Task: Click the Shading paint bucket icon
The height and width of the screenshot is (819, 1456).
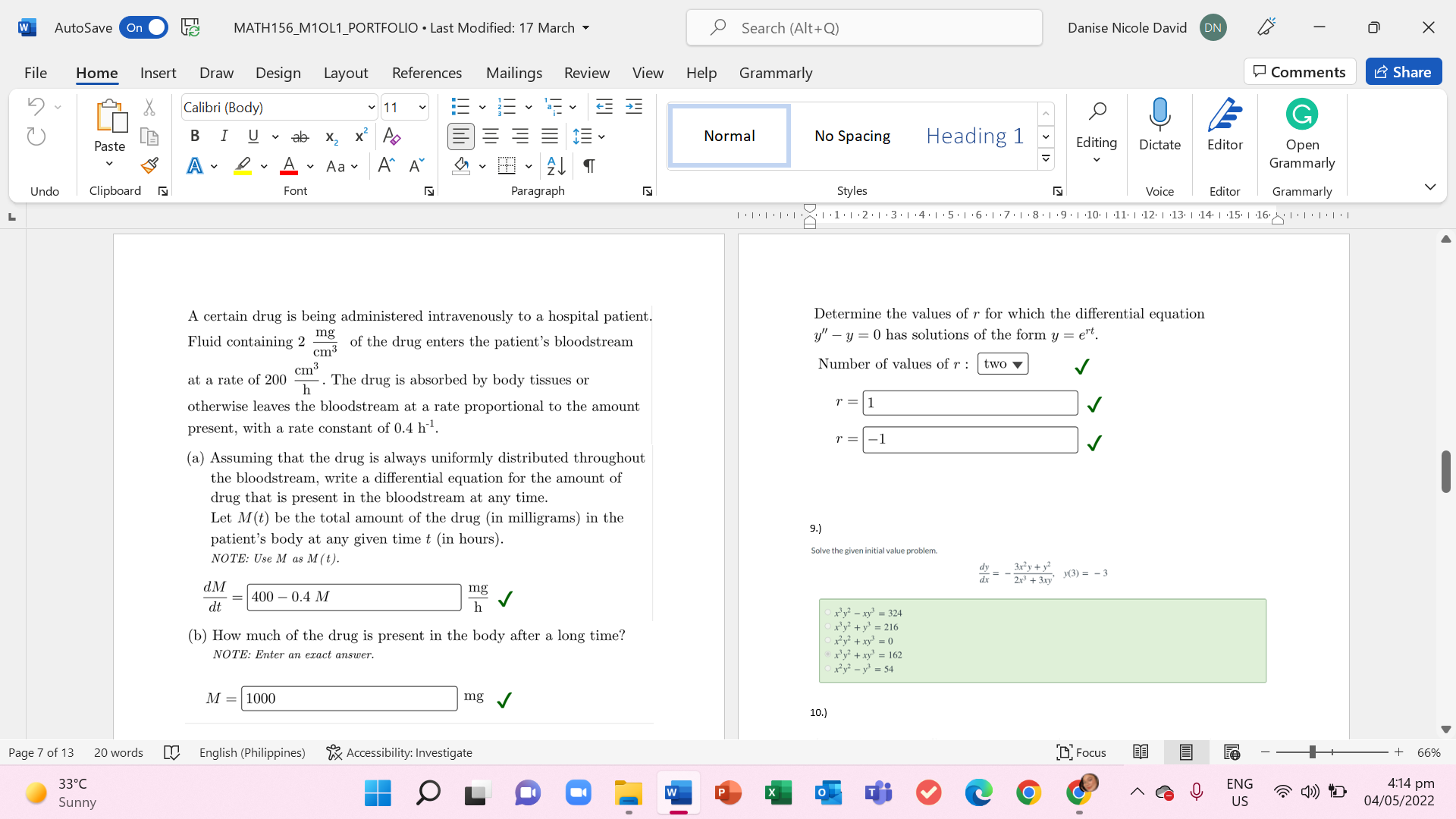Action: [461, 165]
